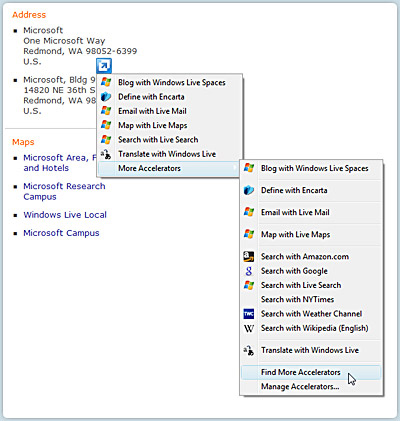Screen dimensions: 400x421
Task: Open the Microsoft Research Campus link
Action: (64, 191)
